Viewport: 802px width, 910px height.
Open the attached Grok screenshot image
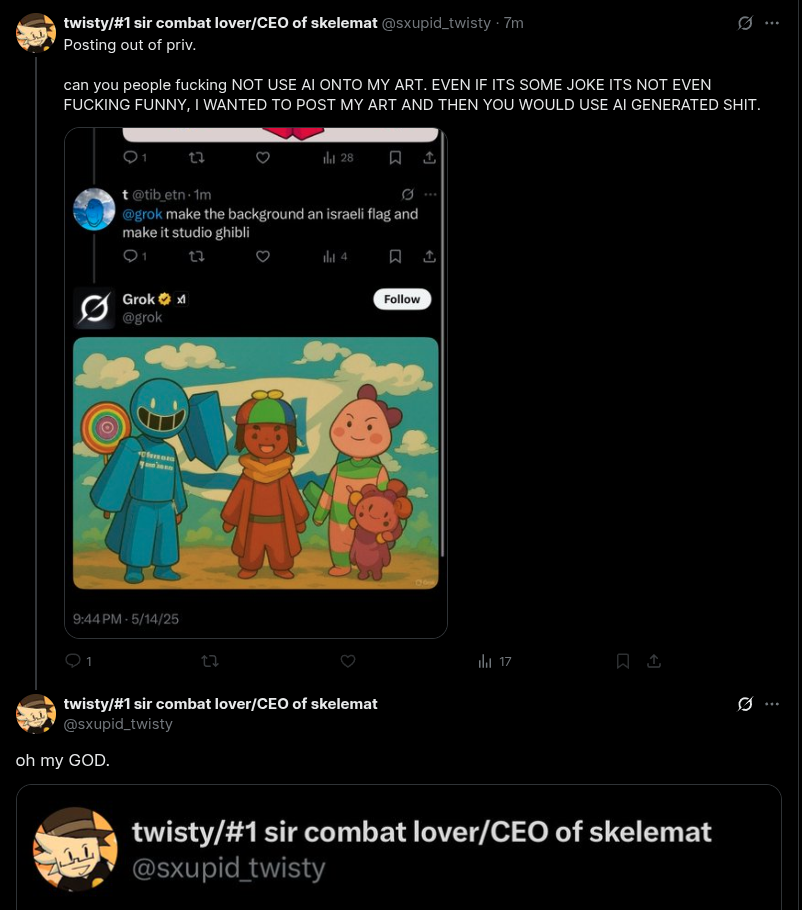click(x=256, y=382)
